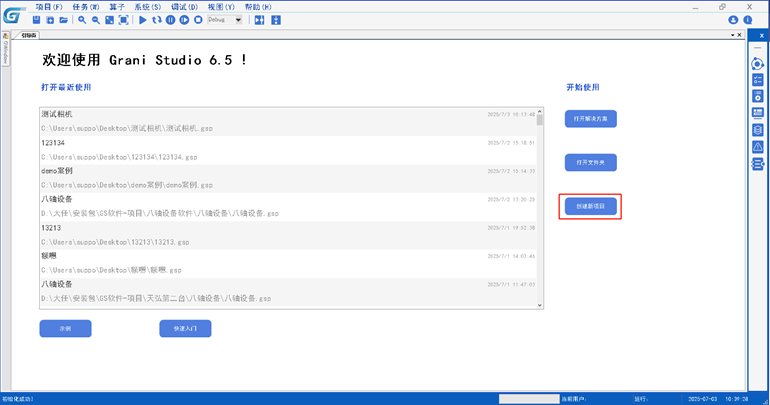Click the database stack icon in right sidebar

click(758, 130)
